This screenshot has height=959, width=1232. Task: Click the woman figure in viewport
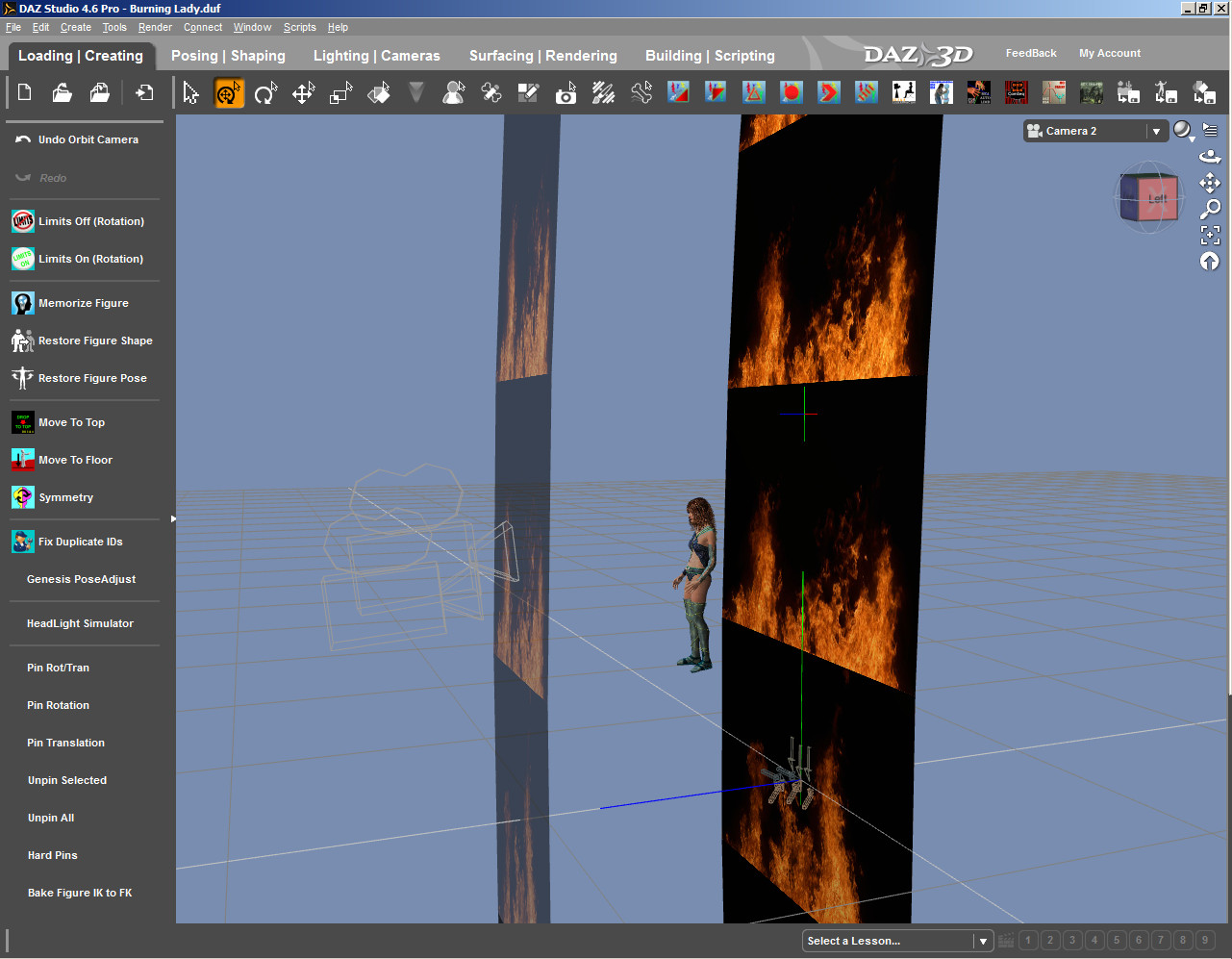pos(696,583)
